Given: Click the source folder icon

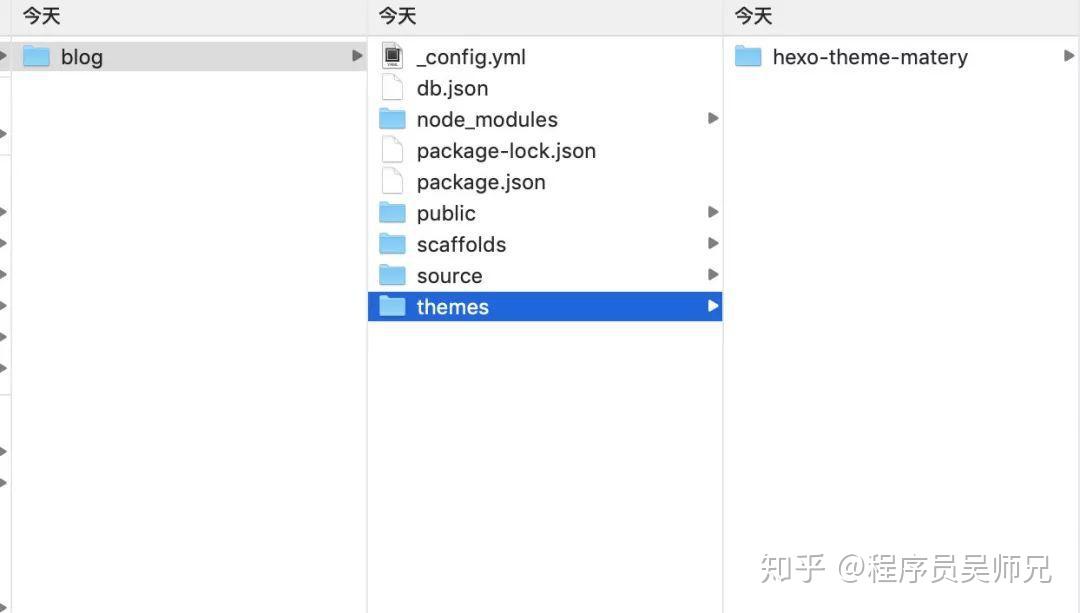Looking at the screenshot, I should (392, 276).
